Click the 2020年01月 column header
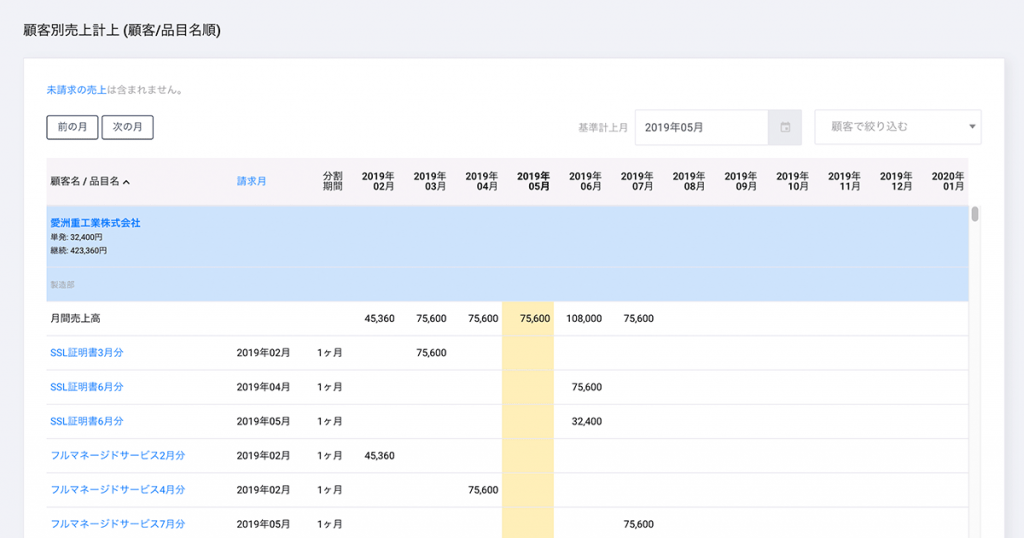This screenshot has height=538, width=1024. tap(948, 182)
